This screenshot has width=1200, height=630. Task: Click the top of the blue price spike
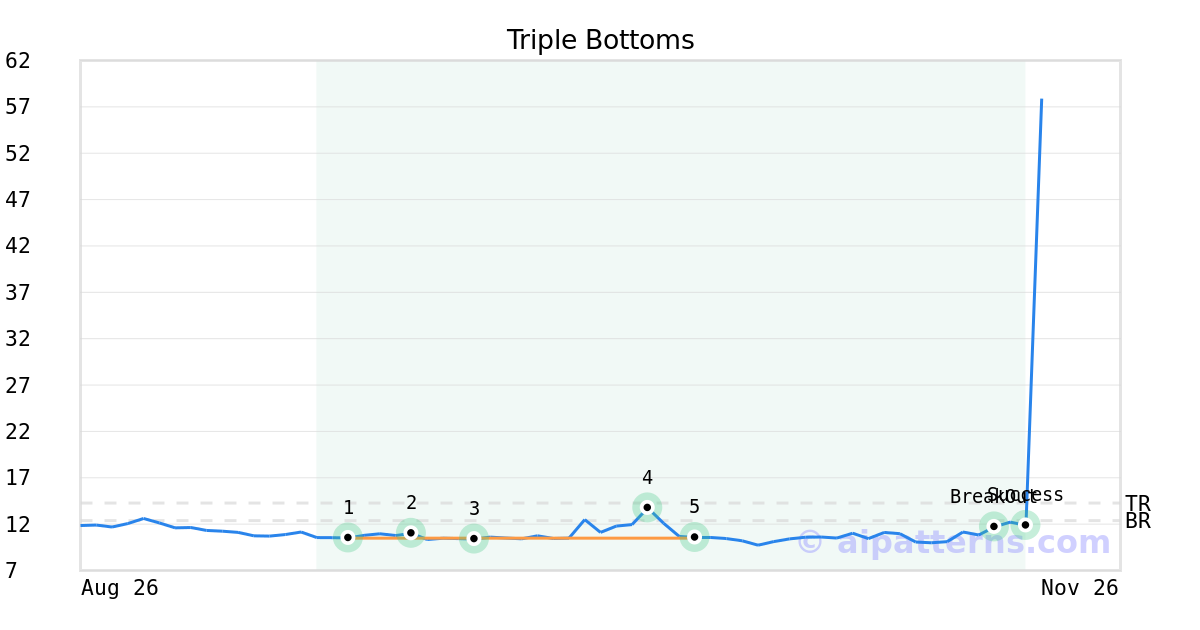(x=1041, y=100)
